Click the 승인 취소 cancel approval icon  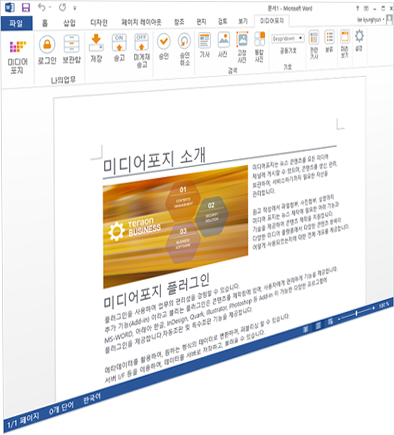tap(184, 41)
